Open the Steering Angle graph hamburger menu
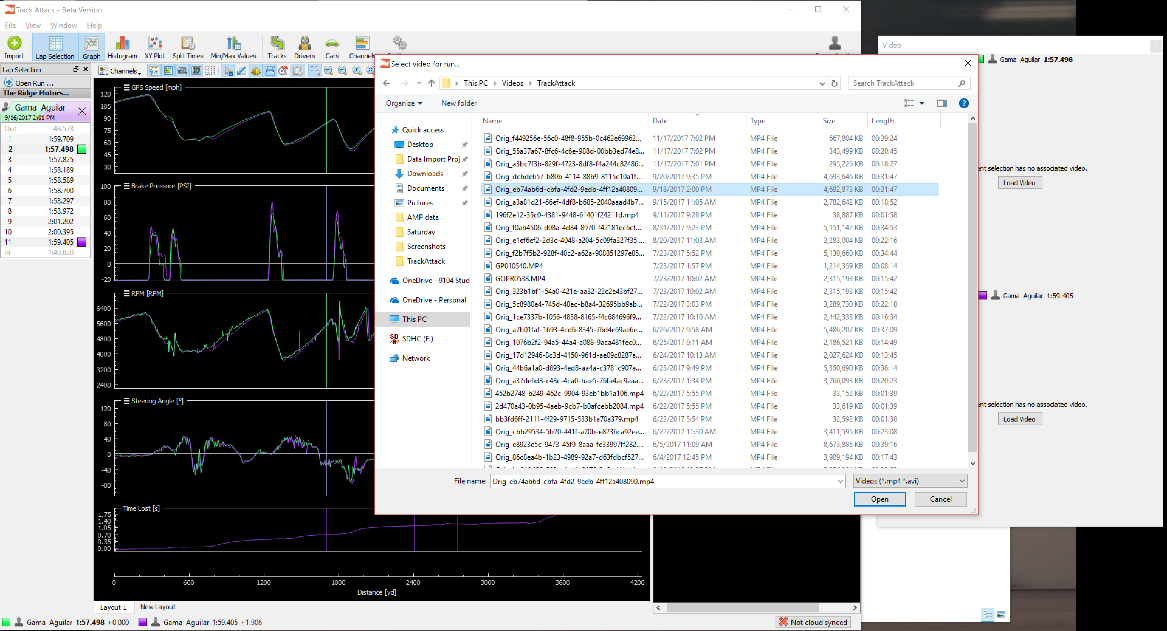1167x631 pixels. (127, 401)
